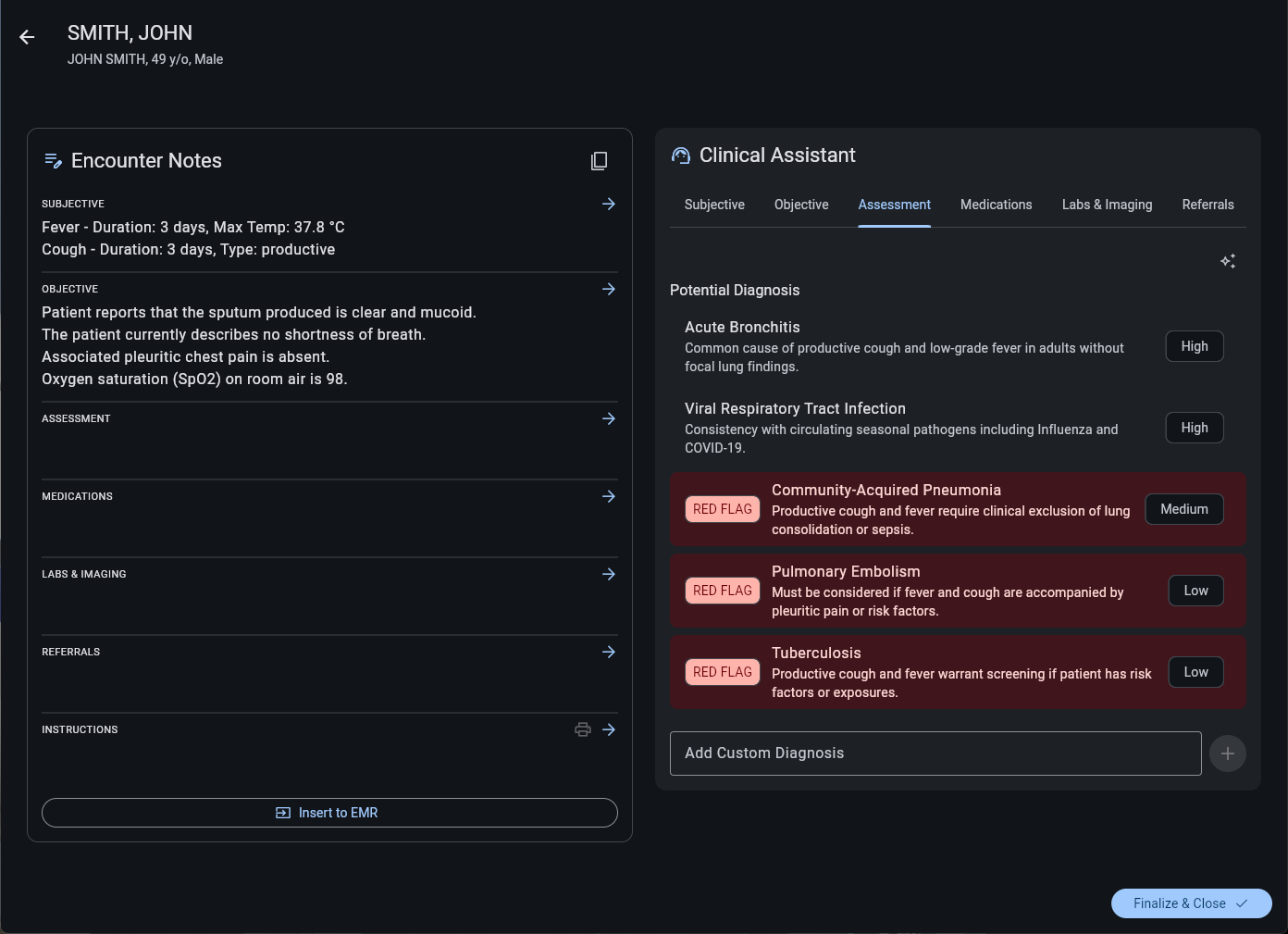The width and height of the screenshot is (1288, 934).
Task: Click the High badge on Acute Bronchitis
Action: pos(1194,346)
